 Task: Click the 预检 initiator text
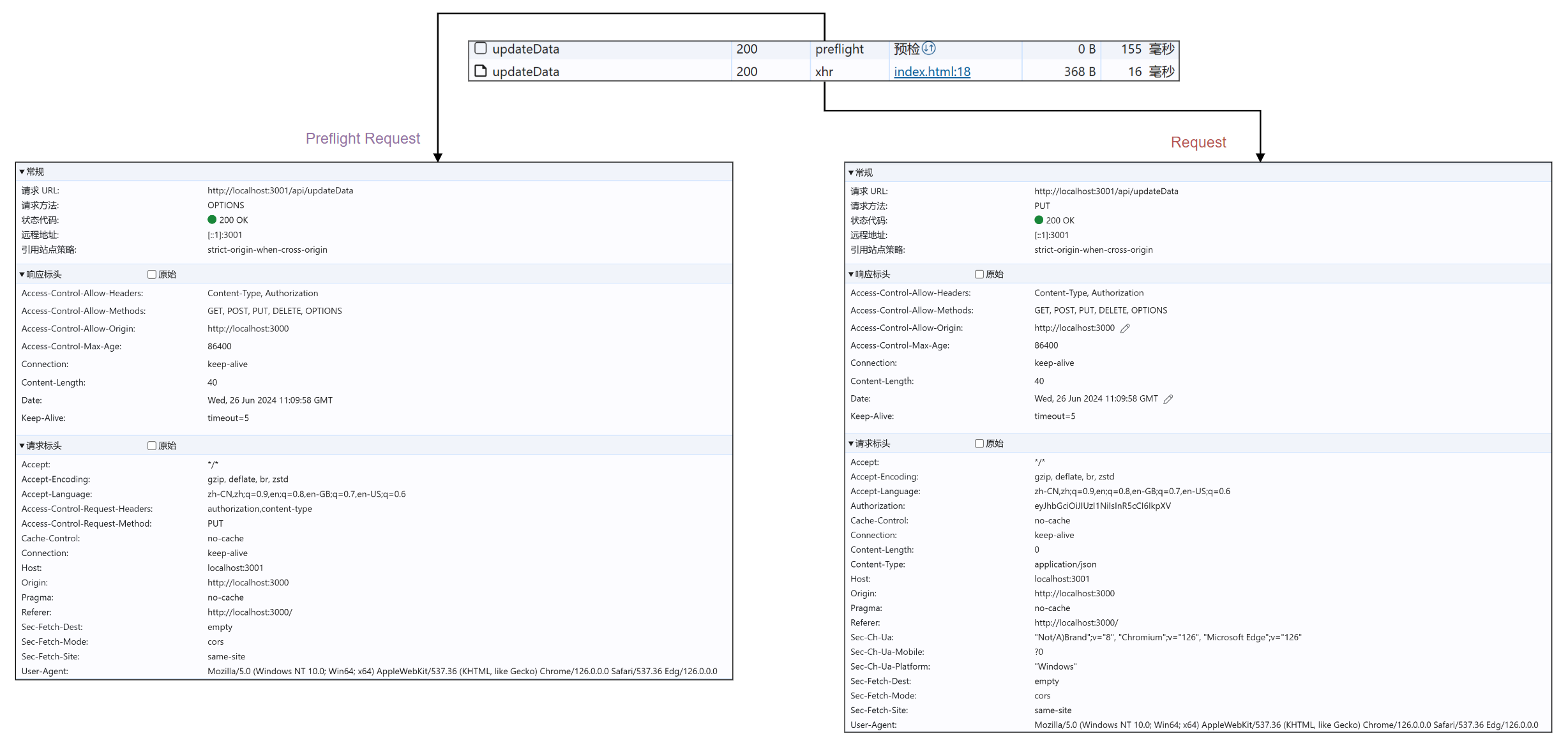tap(906, 49)
